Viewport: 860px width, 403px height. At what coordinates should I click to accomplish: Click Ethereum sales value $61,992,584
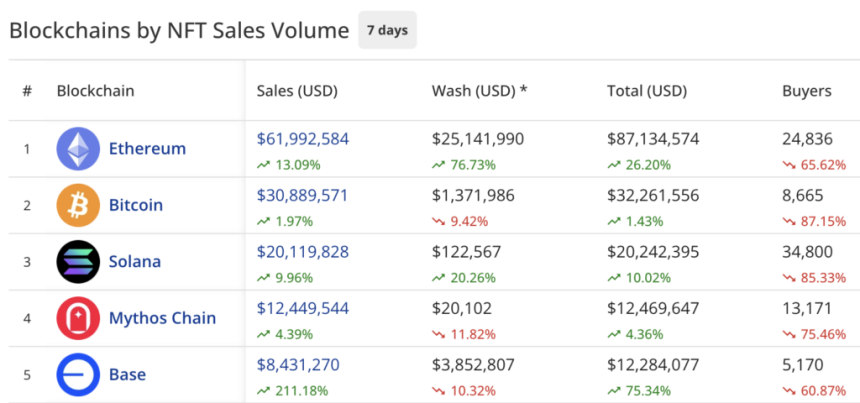pos(303,139)
